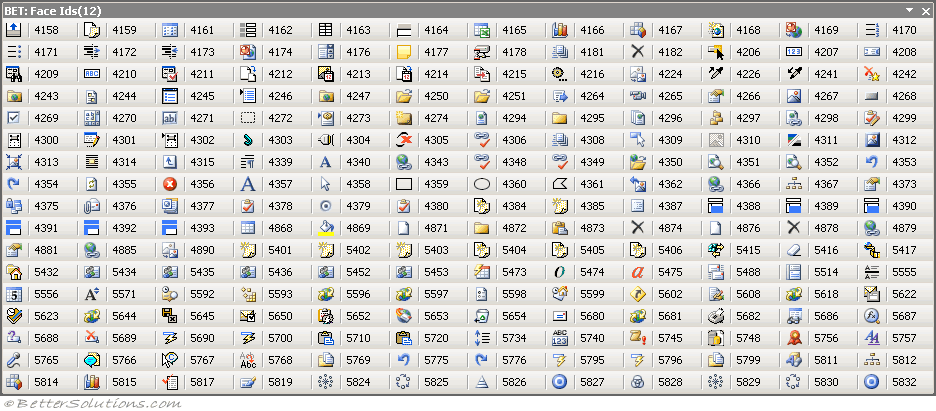Click the blue target circle icon 5832
Screen dimensions: 936x411
pyautogui.click(x=872, y=382)
